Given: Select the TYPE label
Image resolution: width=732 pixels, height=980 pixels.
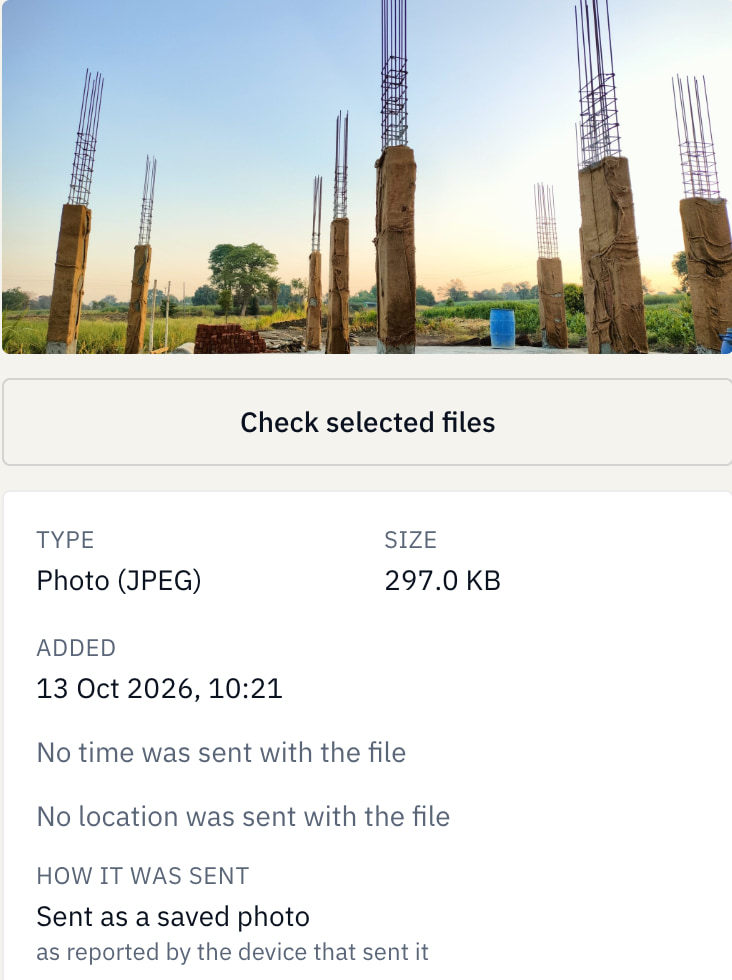Looking at the screenshot, I should pos(65,540).
